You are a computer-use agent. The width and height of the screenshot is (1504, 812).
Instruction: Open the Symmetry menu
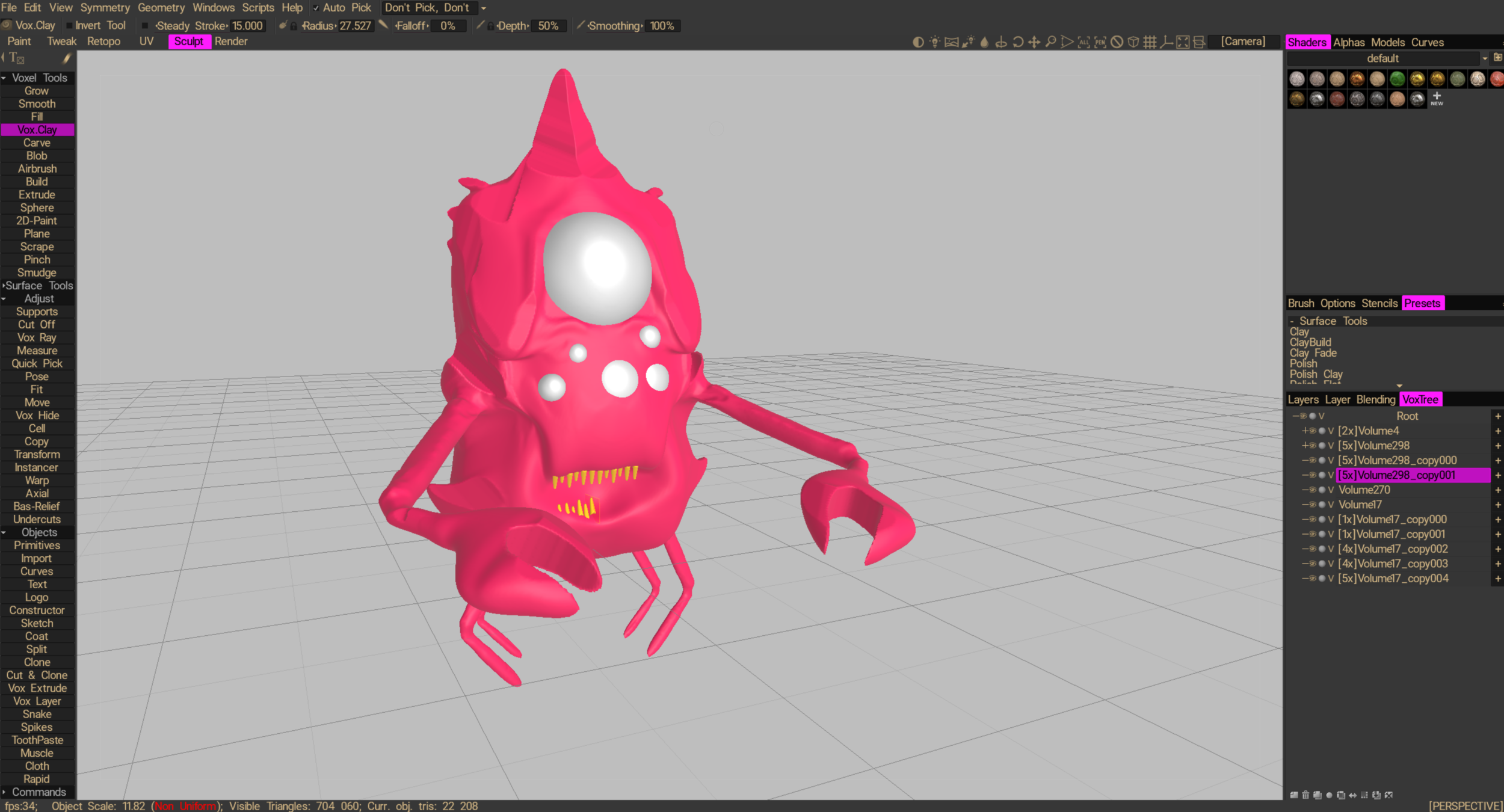[105, 8]
